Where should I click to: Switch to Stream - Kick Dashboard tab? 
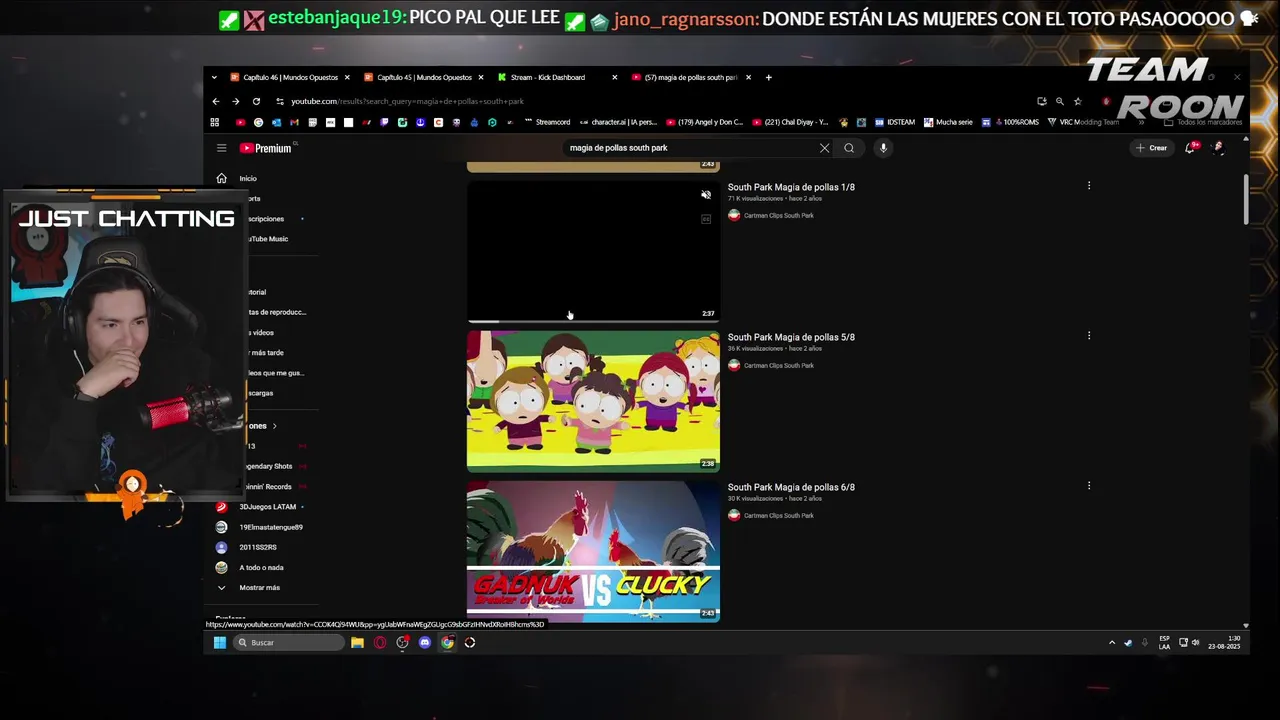pos(557,77)
